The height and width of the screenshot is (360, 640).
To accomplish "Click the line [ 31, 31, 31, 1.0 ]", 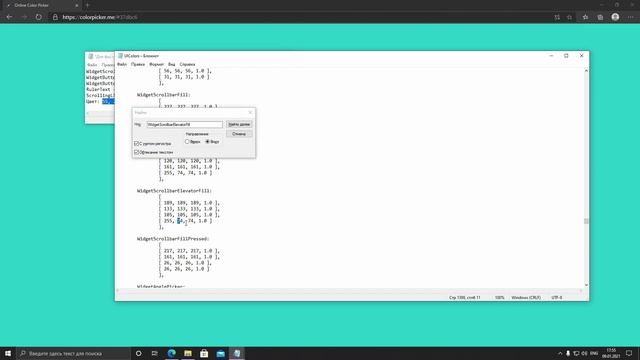I will [184, 77].
